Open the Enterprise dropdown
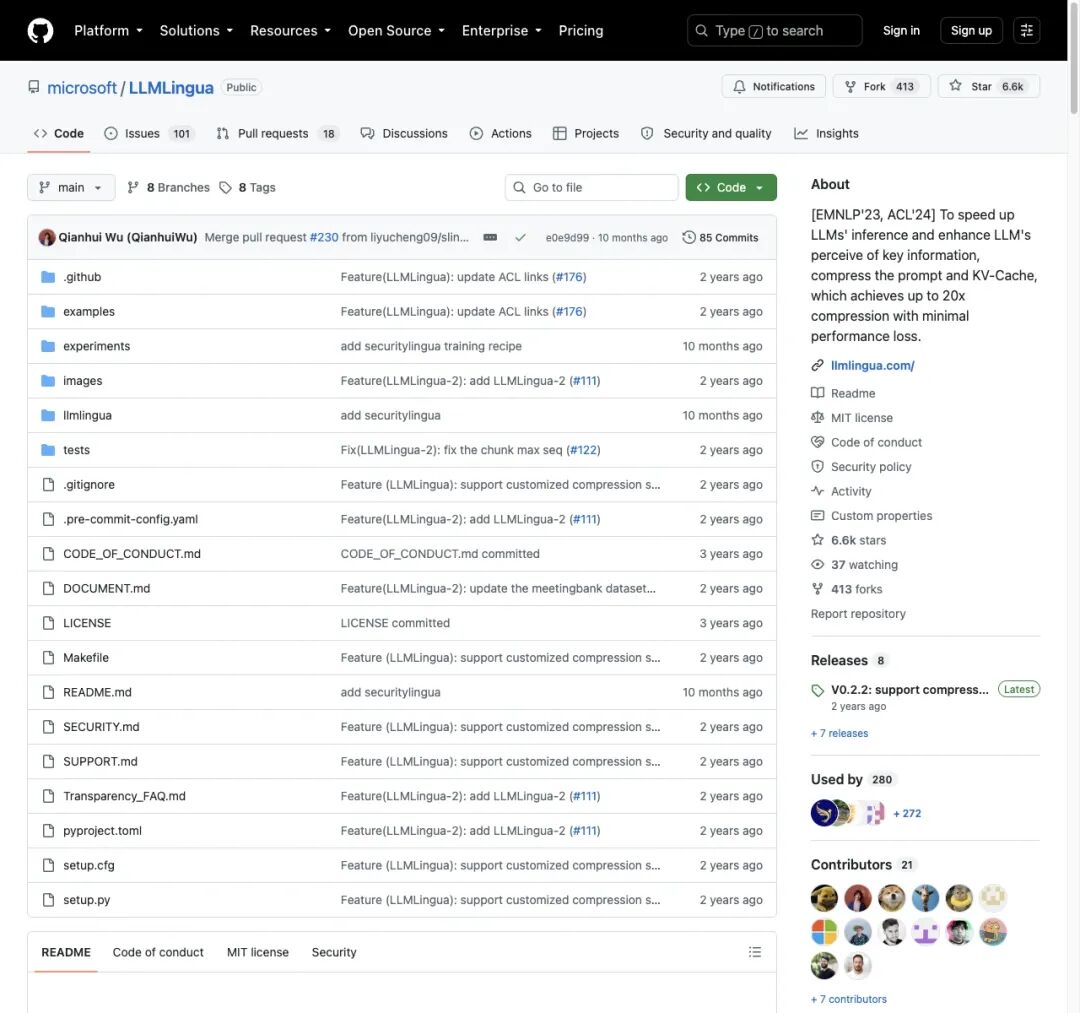 501,30
